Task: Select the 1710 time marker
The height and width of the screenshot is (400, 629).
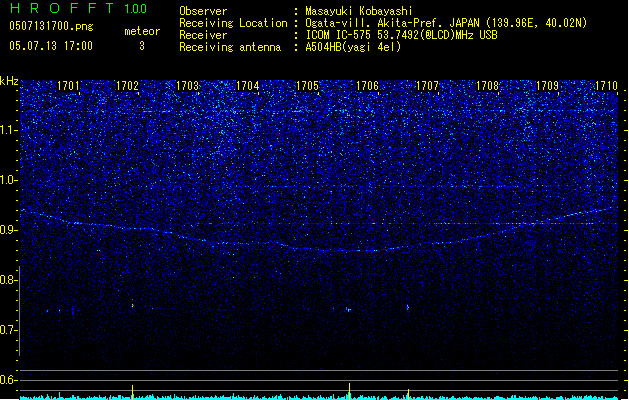Action: coord(607,86)
